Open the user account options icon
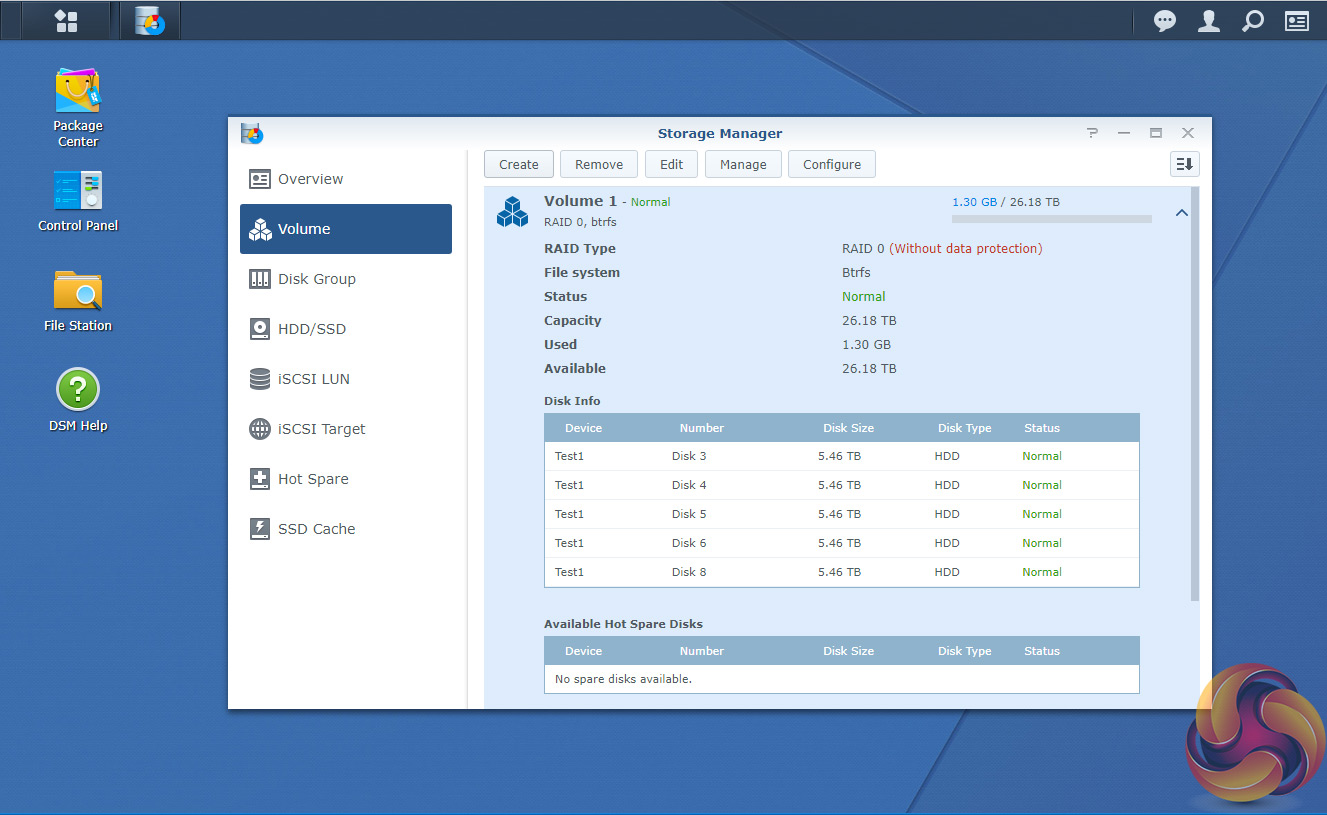The image size is (1327, 815). 1209,21
